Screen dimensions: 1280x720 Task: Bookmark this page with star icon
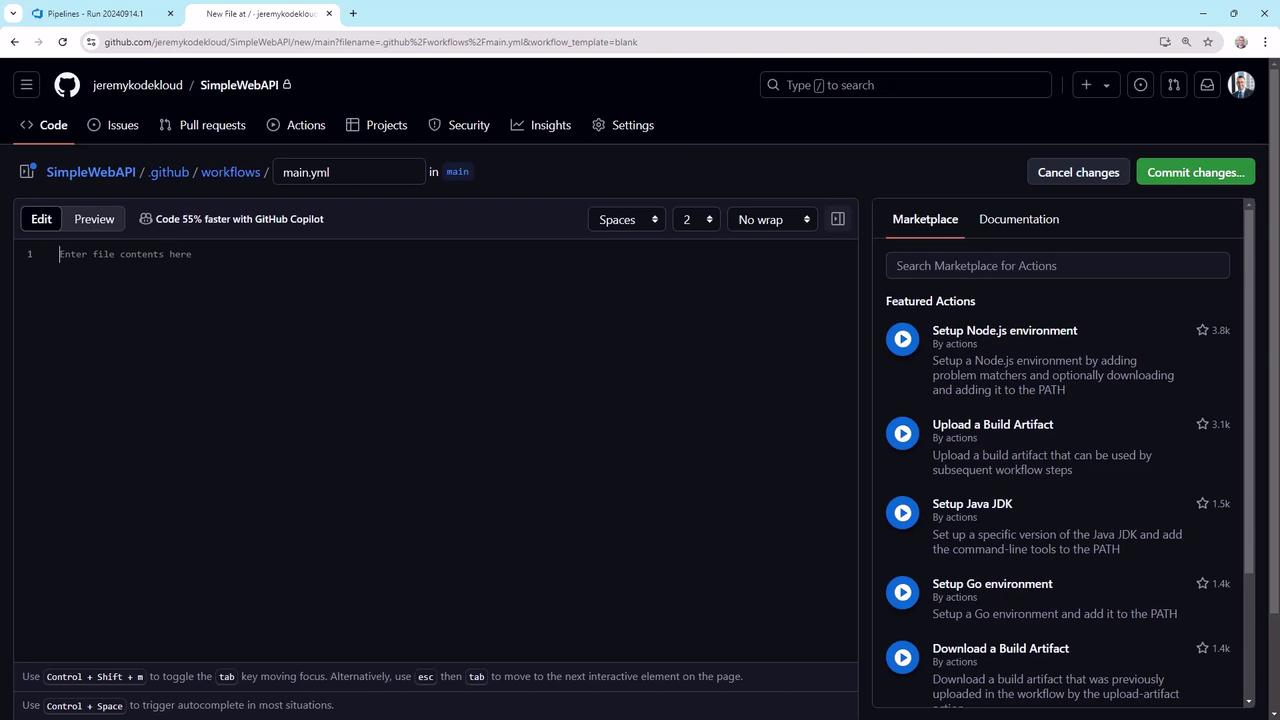1208,42
